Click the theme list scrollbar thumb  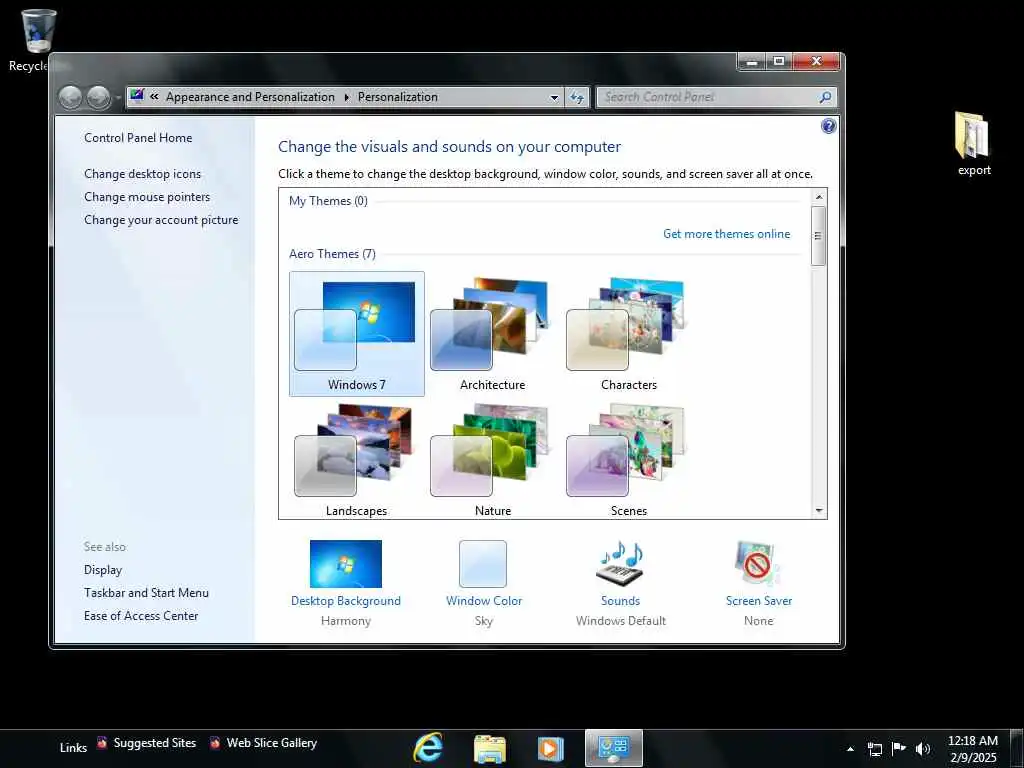click(x=818, y=236)
